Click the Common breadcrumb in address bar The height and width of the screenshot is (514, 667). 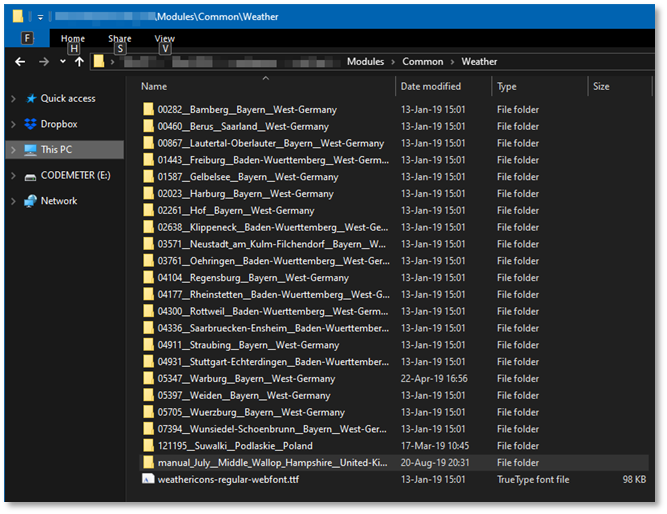pos(422,62)
